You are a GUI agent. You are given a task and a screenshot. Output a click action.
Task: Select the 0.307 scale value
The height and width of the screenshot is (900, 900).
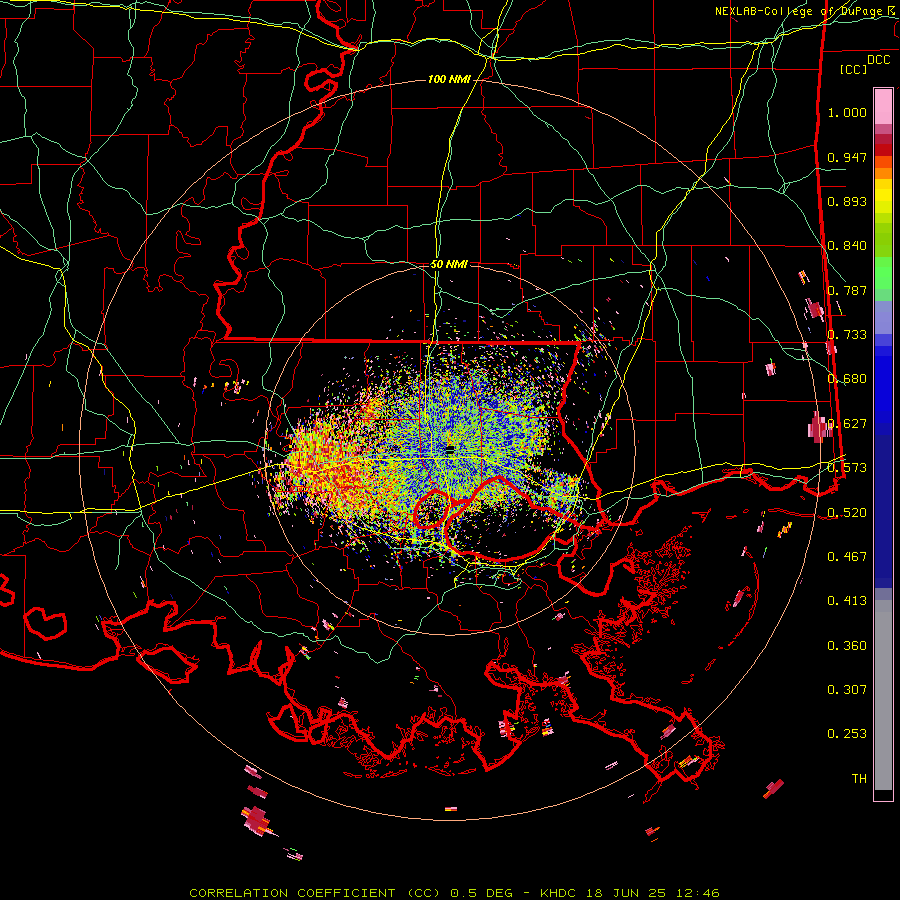tap(847, 690)
